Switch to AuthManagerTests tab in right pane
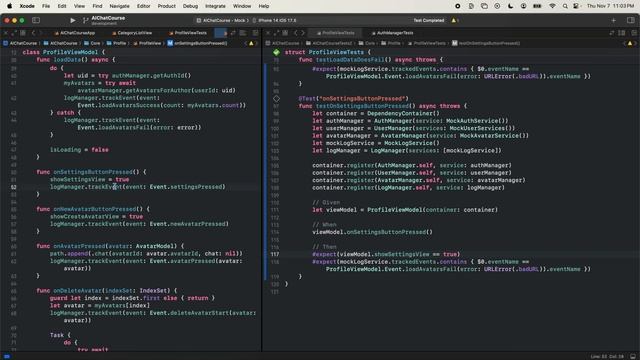Viewport: 640px width, 360px height. [x=393, y=33]
